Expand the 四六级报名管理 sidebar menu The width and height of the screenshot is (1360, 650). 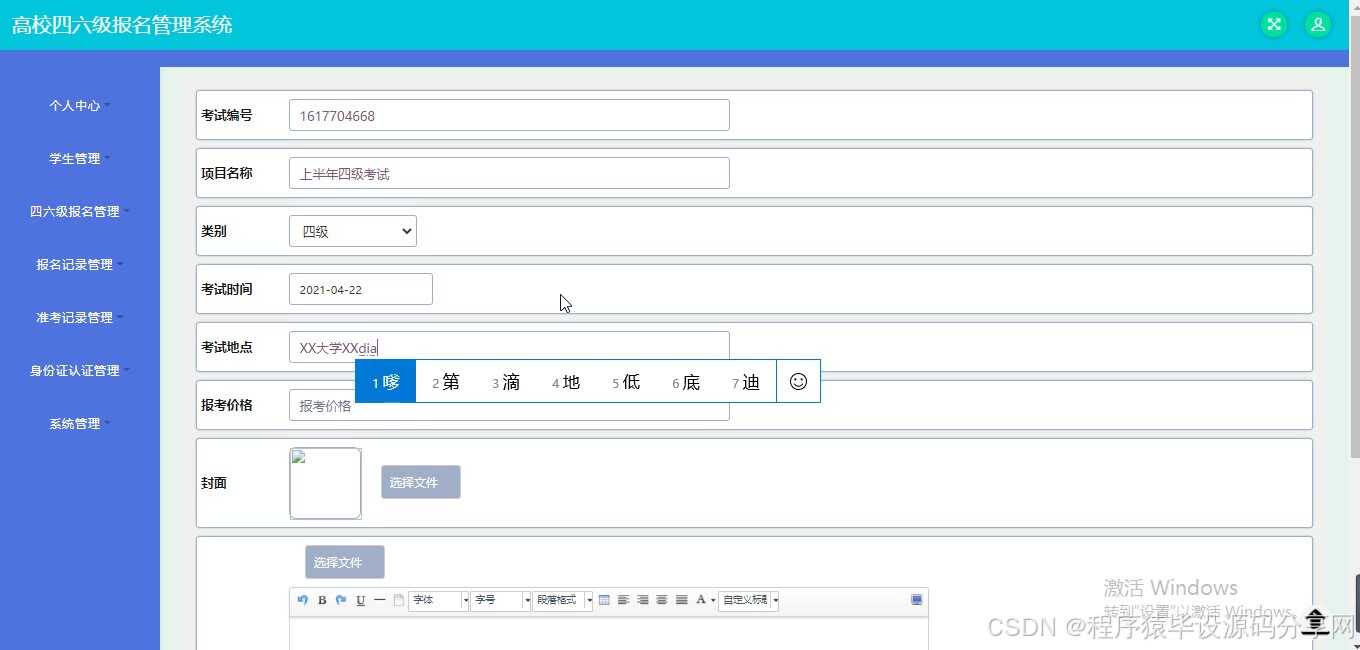tap(80, 211)
